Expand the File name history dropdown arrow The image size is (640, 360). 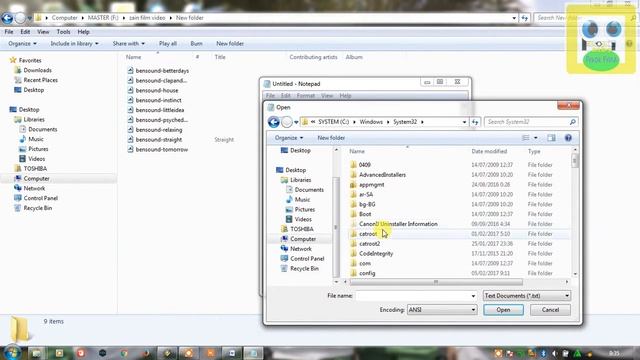tap(473, 296)
